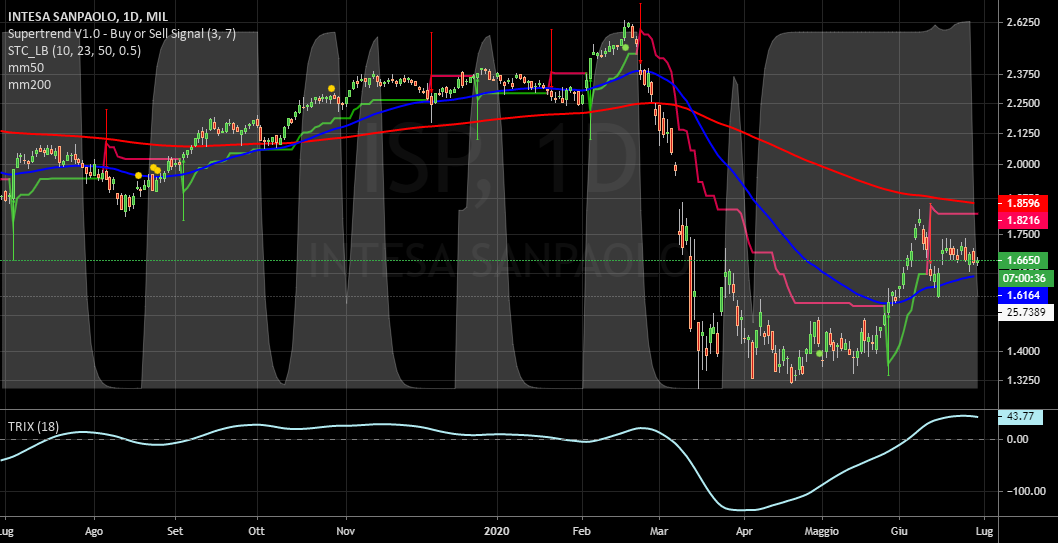Click the 0.00 TRIX axis tick
The image size is (1058, 543).
[x=1016, y=439]
